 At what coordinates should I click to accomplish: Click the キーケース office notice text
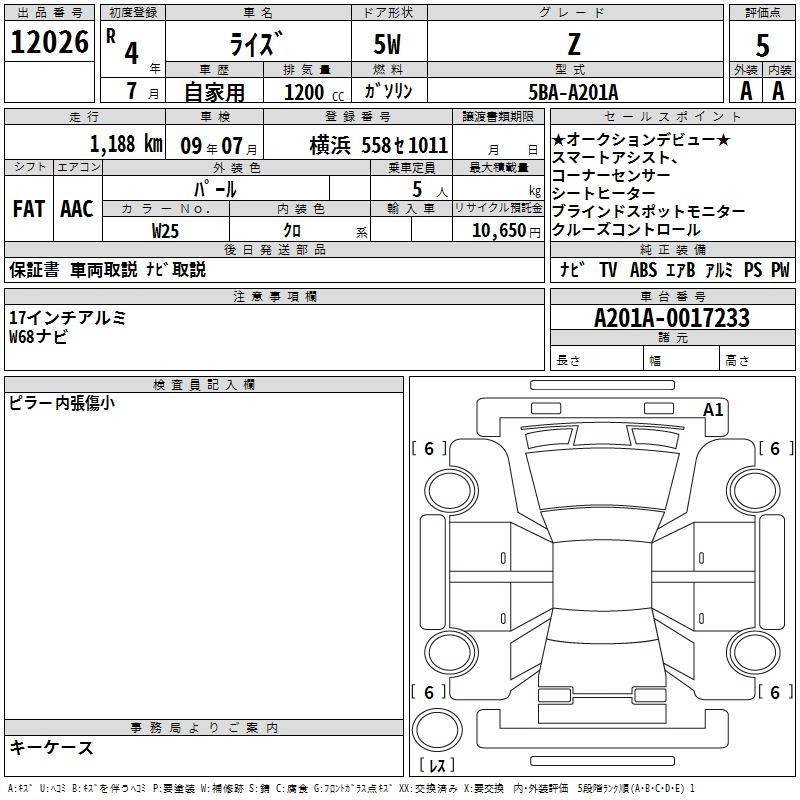click(52, 747)
